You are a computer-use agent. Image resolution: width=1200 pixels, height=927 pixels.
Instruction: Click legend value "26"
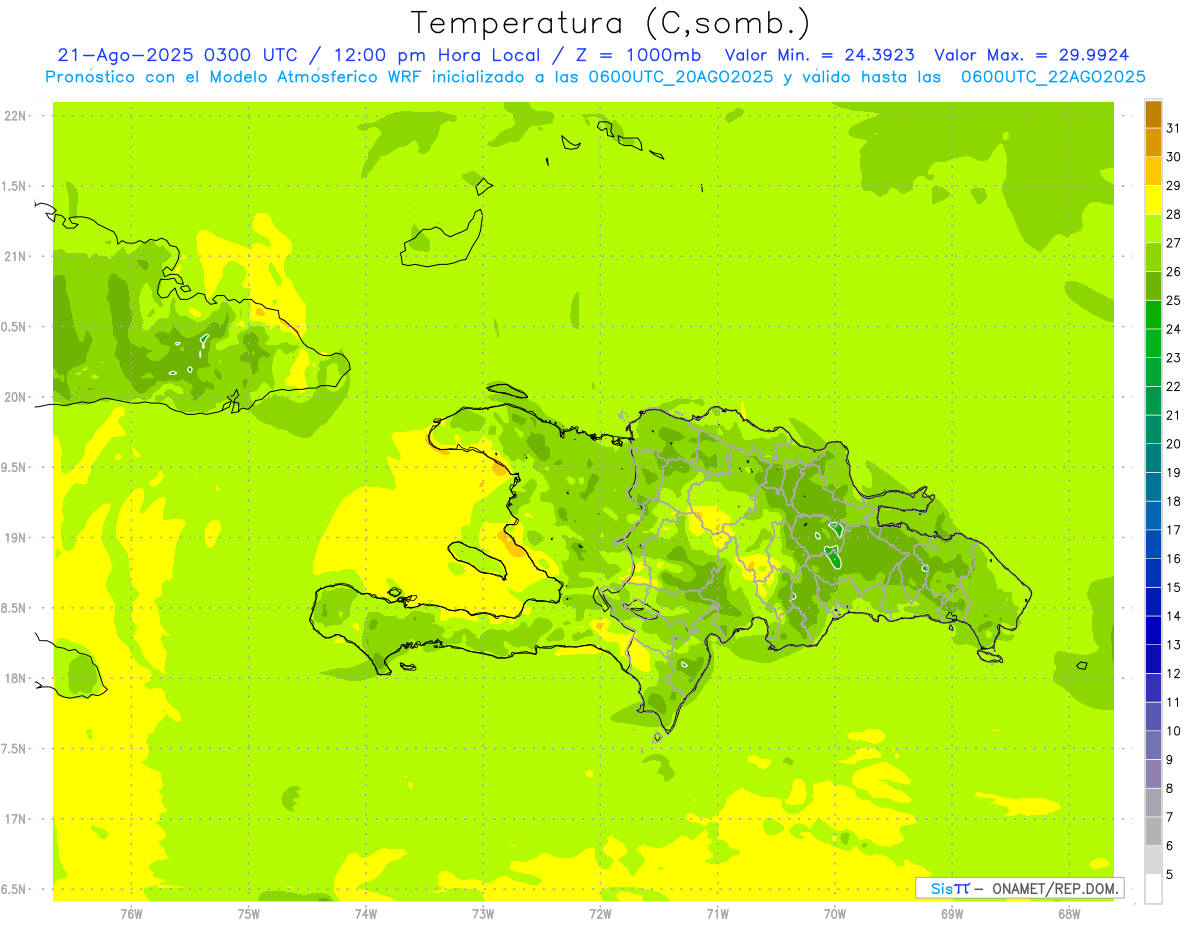(1174, 271)
